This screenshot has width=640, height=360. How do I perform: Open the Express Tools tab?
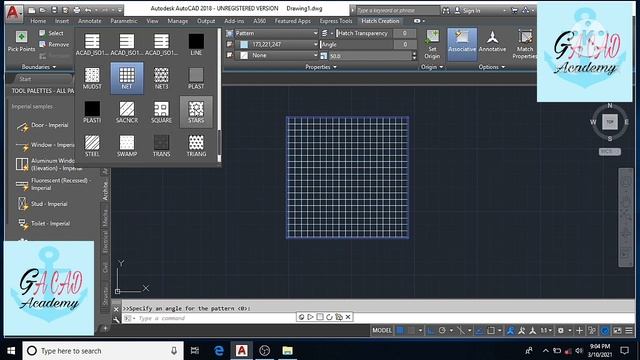[x=336, y=21]
